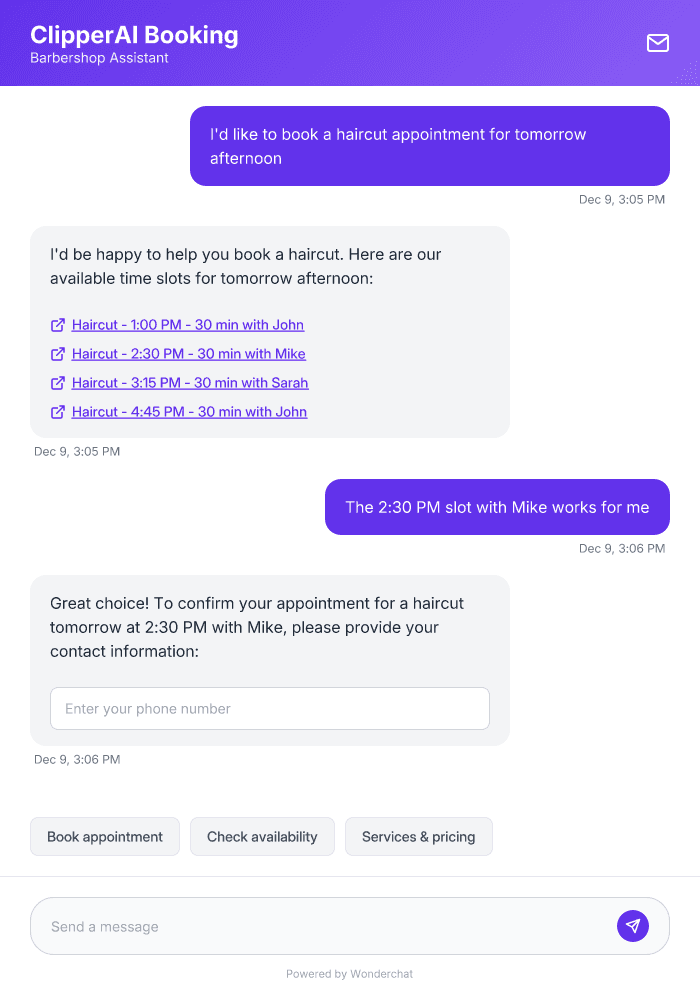Click the external-link icon beside the 3:15 PM slot

58,383
